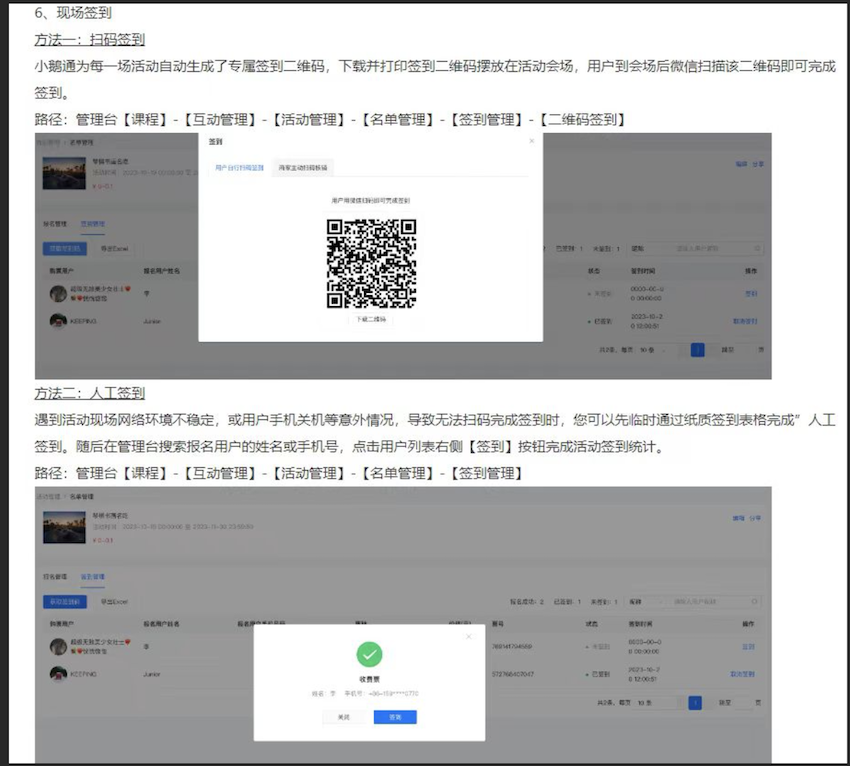Screen dimensions: 850x766
Task: Click the 下载二维码 button
Action: coord(371,320)
